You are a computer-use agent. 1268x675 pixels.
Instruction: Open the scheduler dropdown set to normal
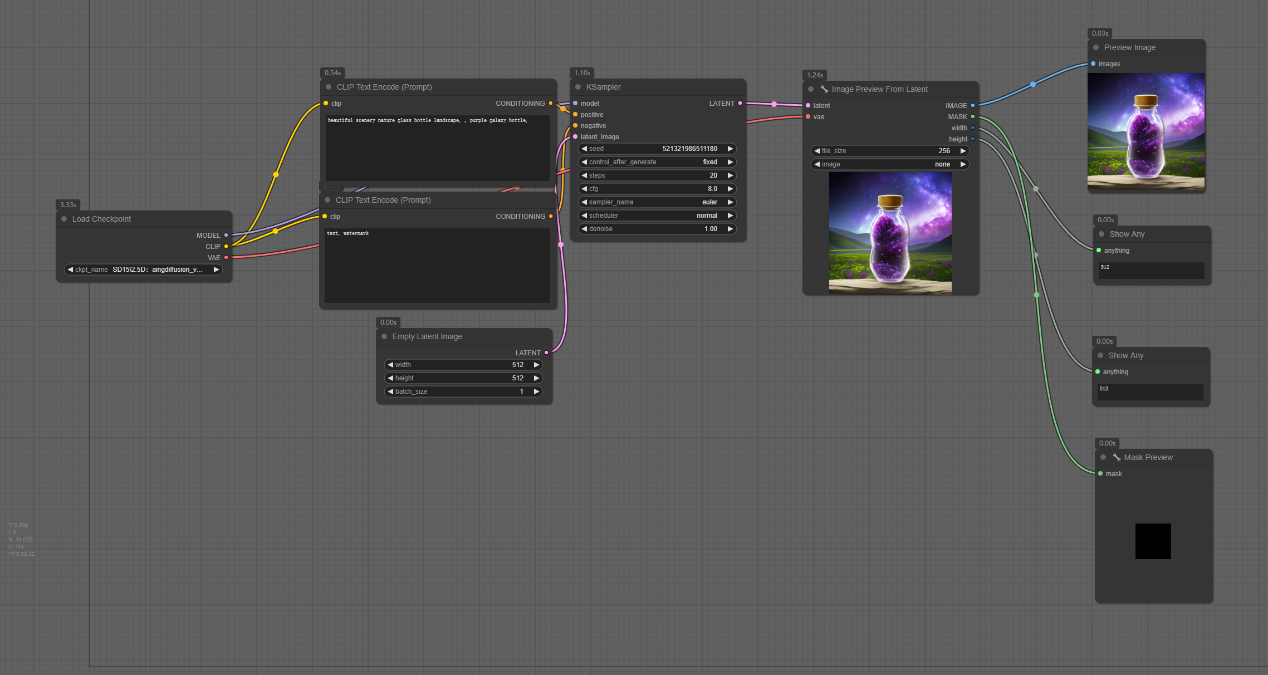click(657, 215)
